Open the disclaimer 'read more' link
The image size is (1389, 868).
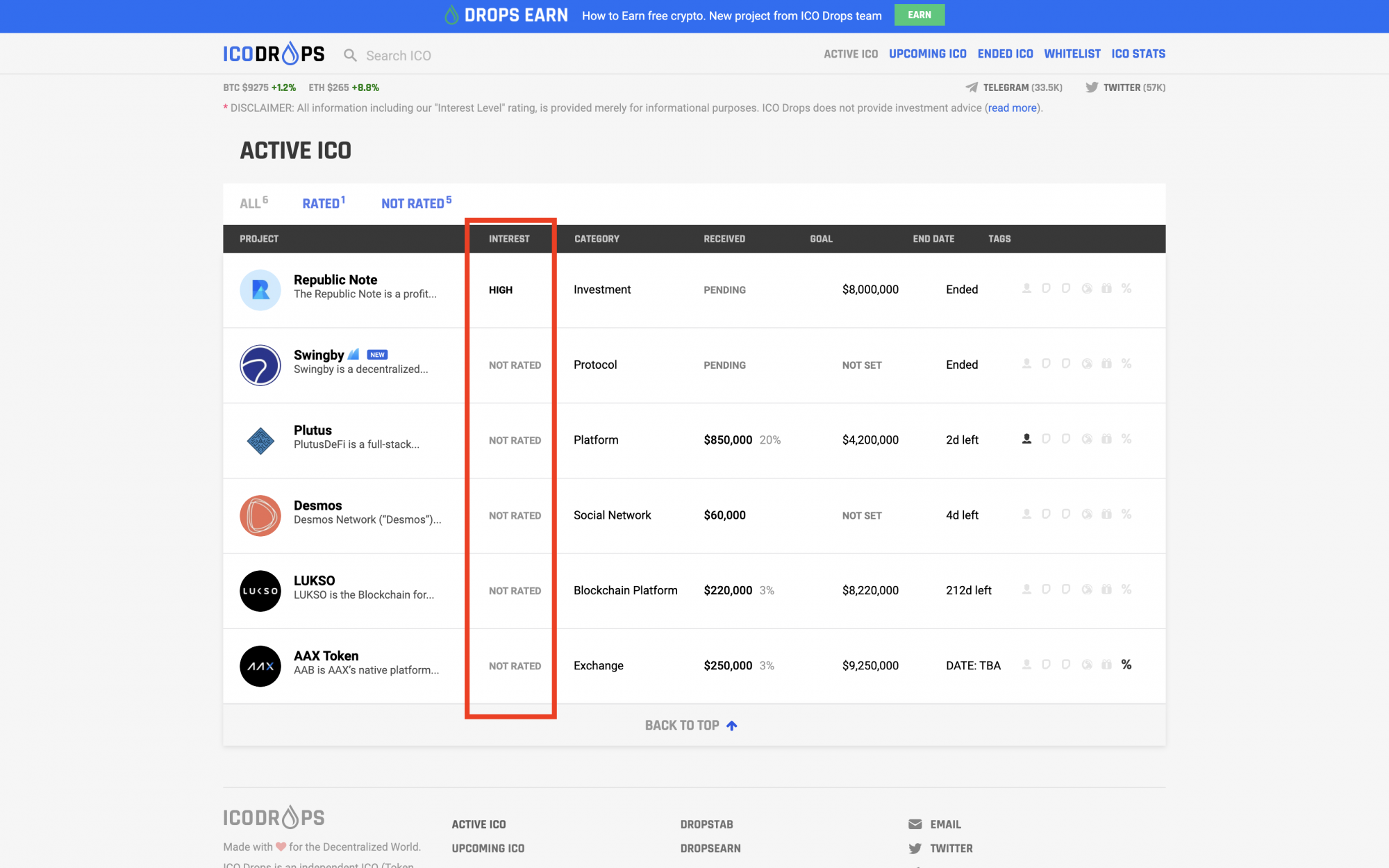click(x=1013, y=108)
